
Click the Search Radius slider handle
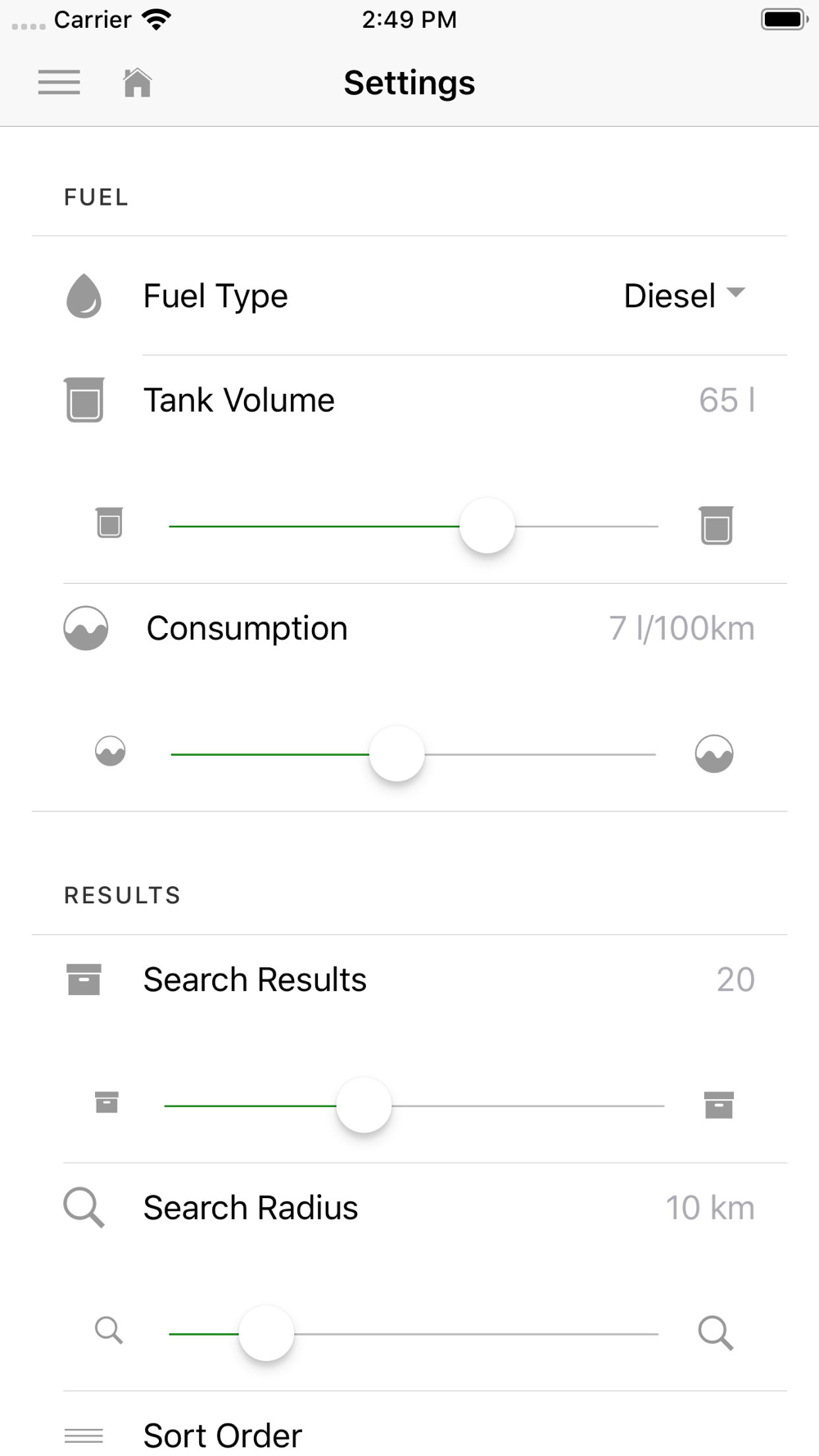(x=266, y=1333)
